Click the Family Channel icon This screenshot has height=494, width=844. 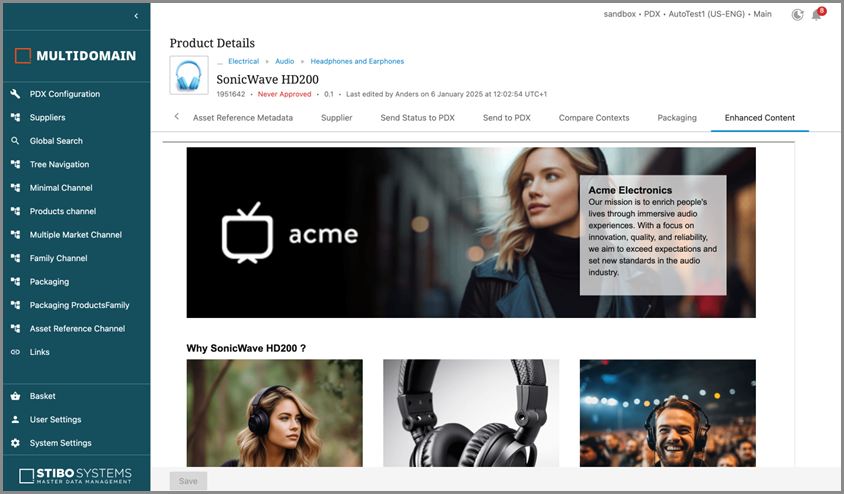point(15,258)
